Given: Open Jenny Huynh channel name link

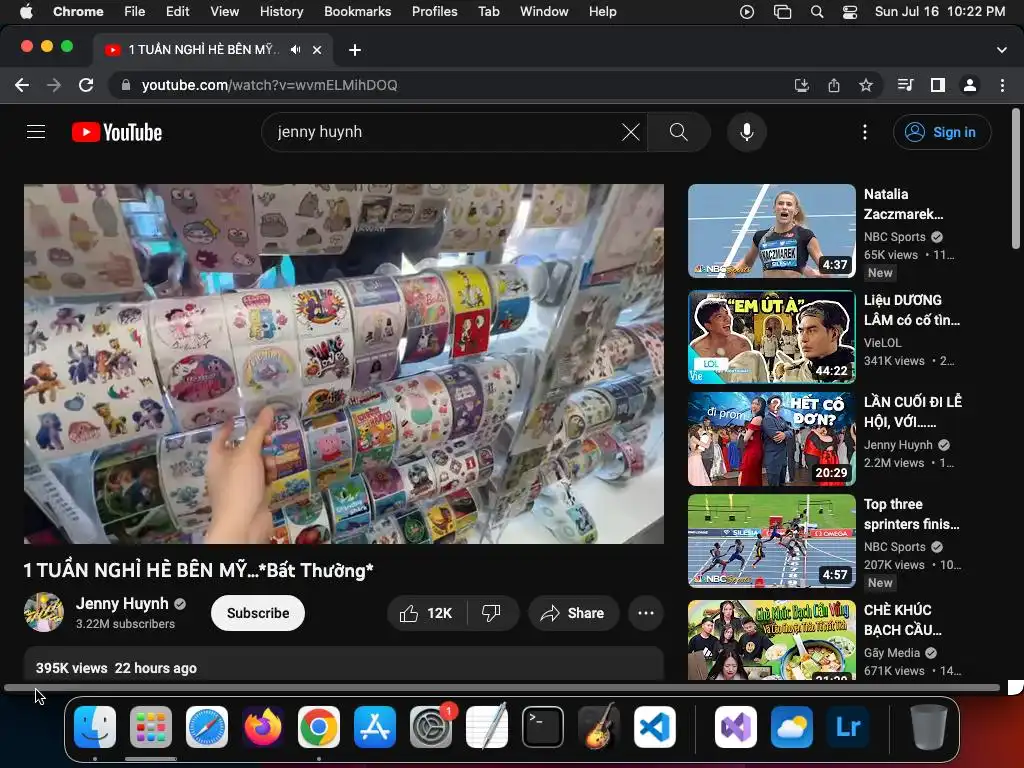Looking at the screenshot, I should tap(122, 603).
